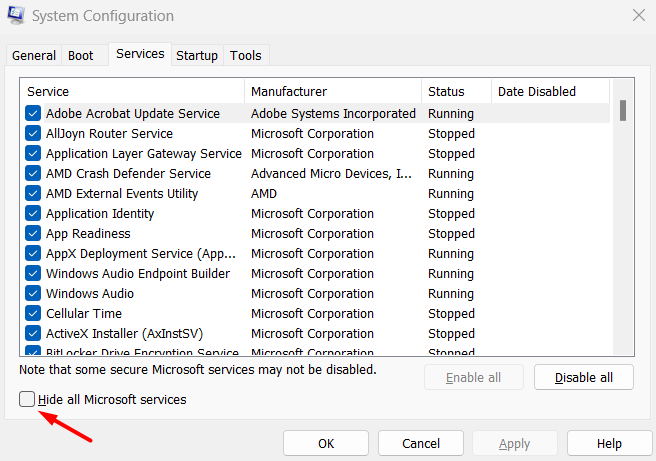Enable Hide all Microsoft services checkbox
The width and height of the screenshot is (656, 461).
[x=26, y=400]
